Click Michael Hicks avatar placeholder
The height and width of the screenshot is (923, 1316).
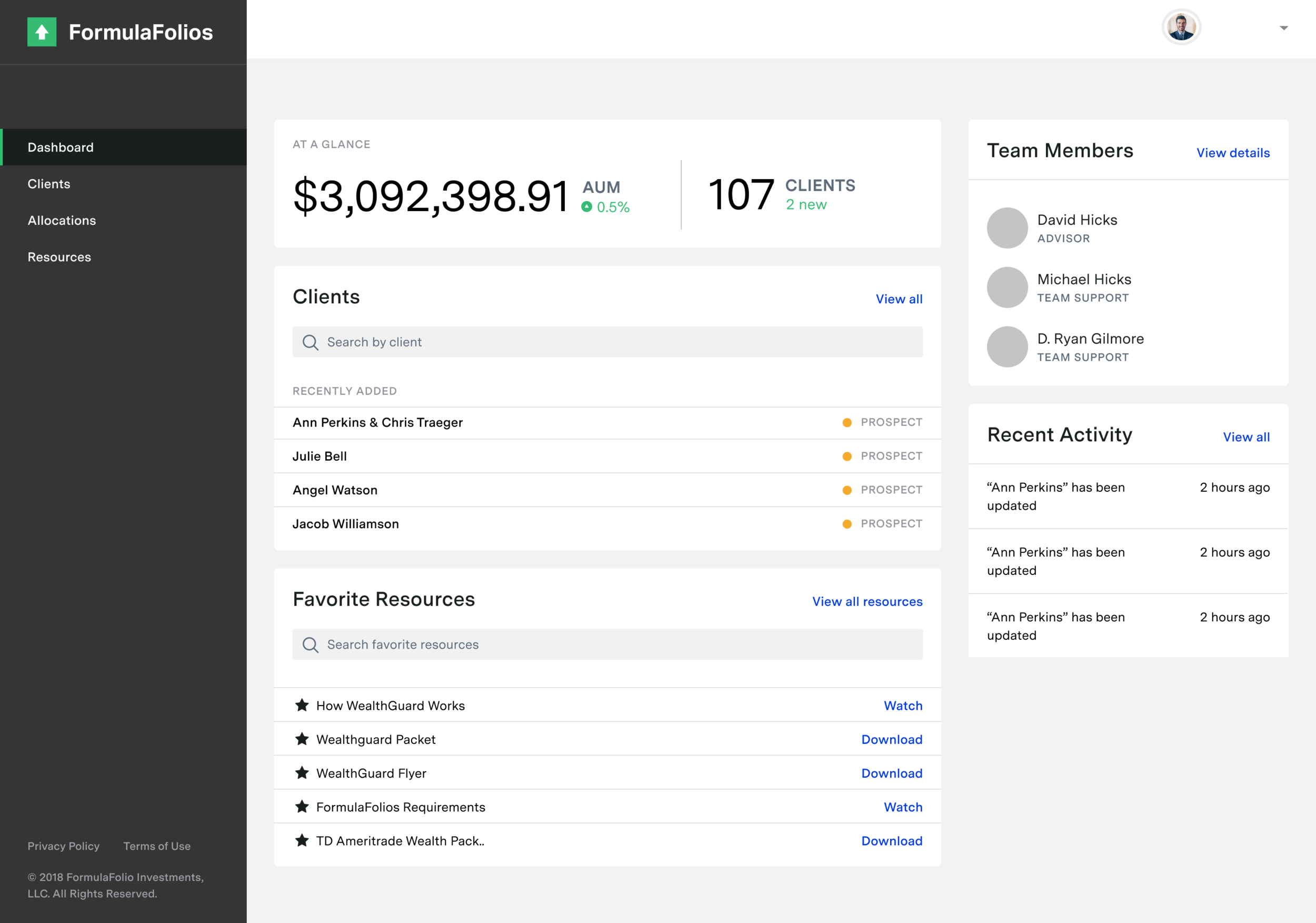[1007, 287]
